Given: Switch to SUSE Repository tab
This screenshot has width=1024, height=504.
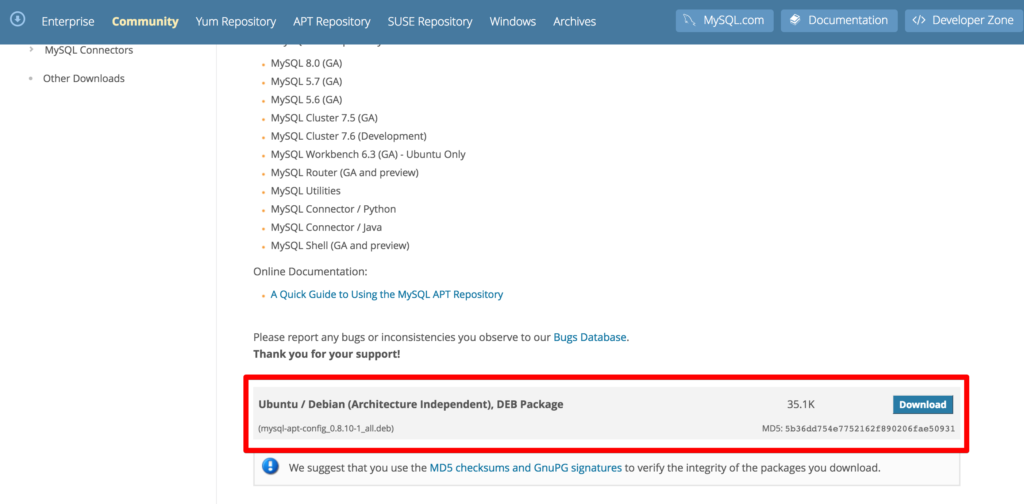Looking at the screenshot, I should coord(430,22).
